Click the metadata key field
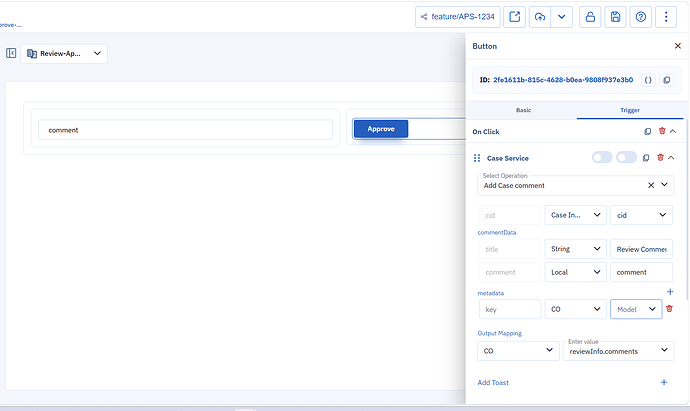The width and height of the screenshot is (690, 411). pos(510,309)
